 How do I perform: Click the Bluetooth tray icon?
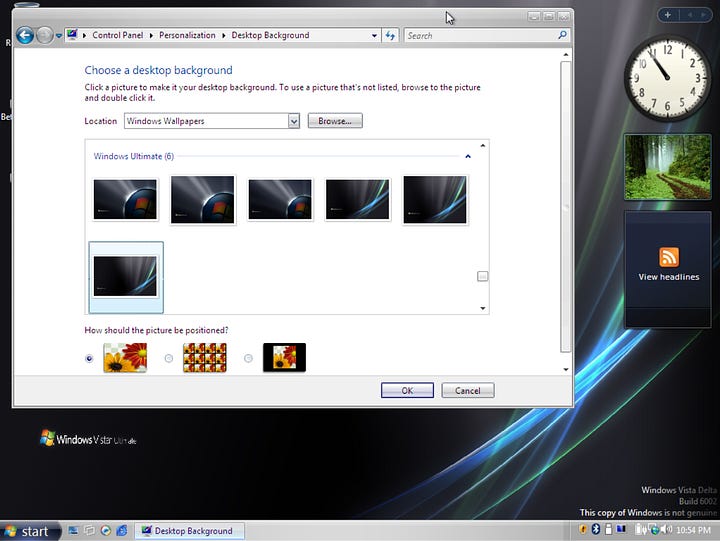596,530
